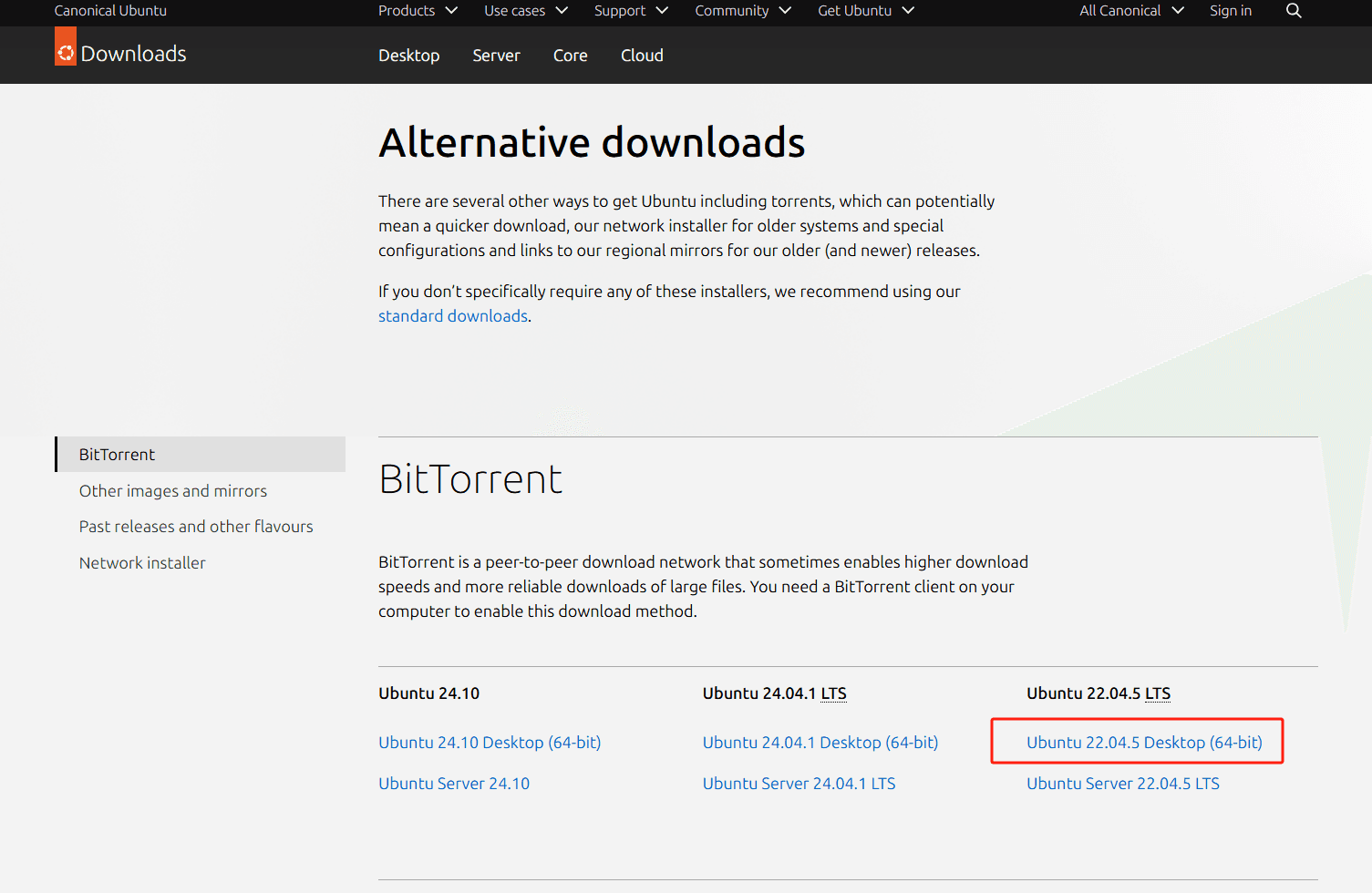Download Ubuntu 24.10 Desktop (64-bit) torrent
This screenshot has height=893, width=1372.
tap(490, 743)
